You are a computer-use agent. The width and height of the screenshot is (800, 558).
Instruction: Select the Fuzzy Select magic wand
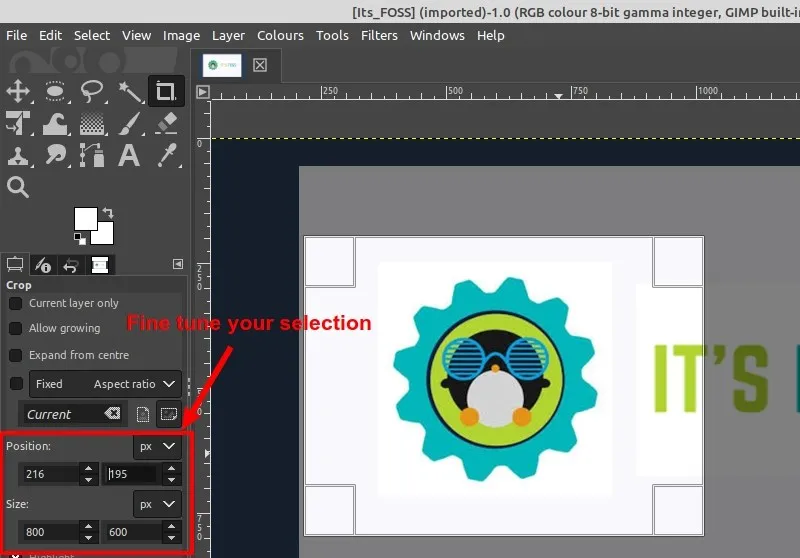pos(129,92)
